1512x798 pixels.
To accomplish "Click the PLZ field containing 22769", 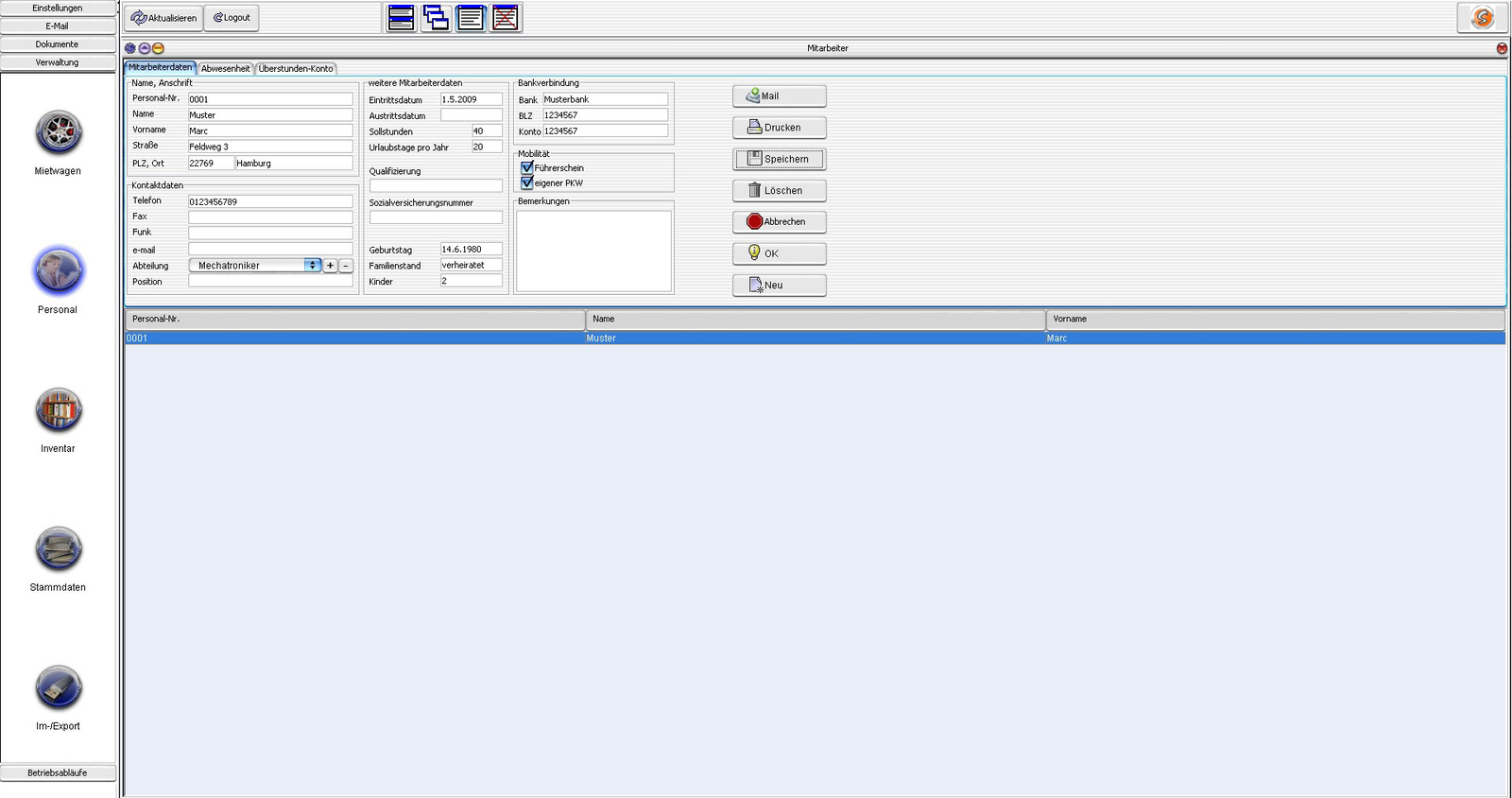I will pos(211,163).
